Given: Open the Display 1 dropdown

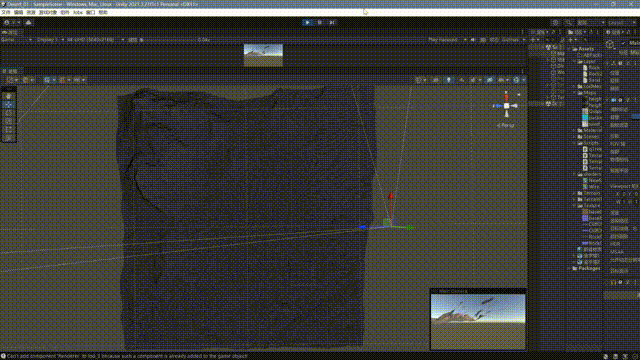Looking at the screenshot, I should [51, 40].
